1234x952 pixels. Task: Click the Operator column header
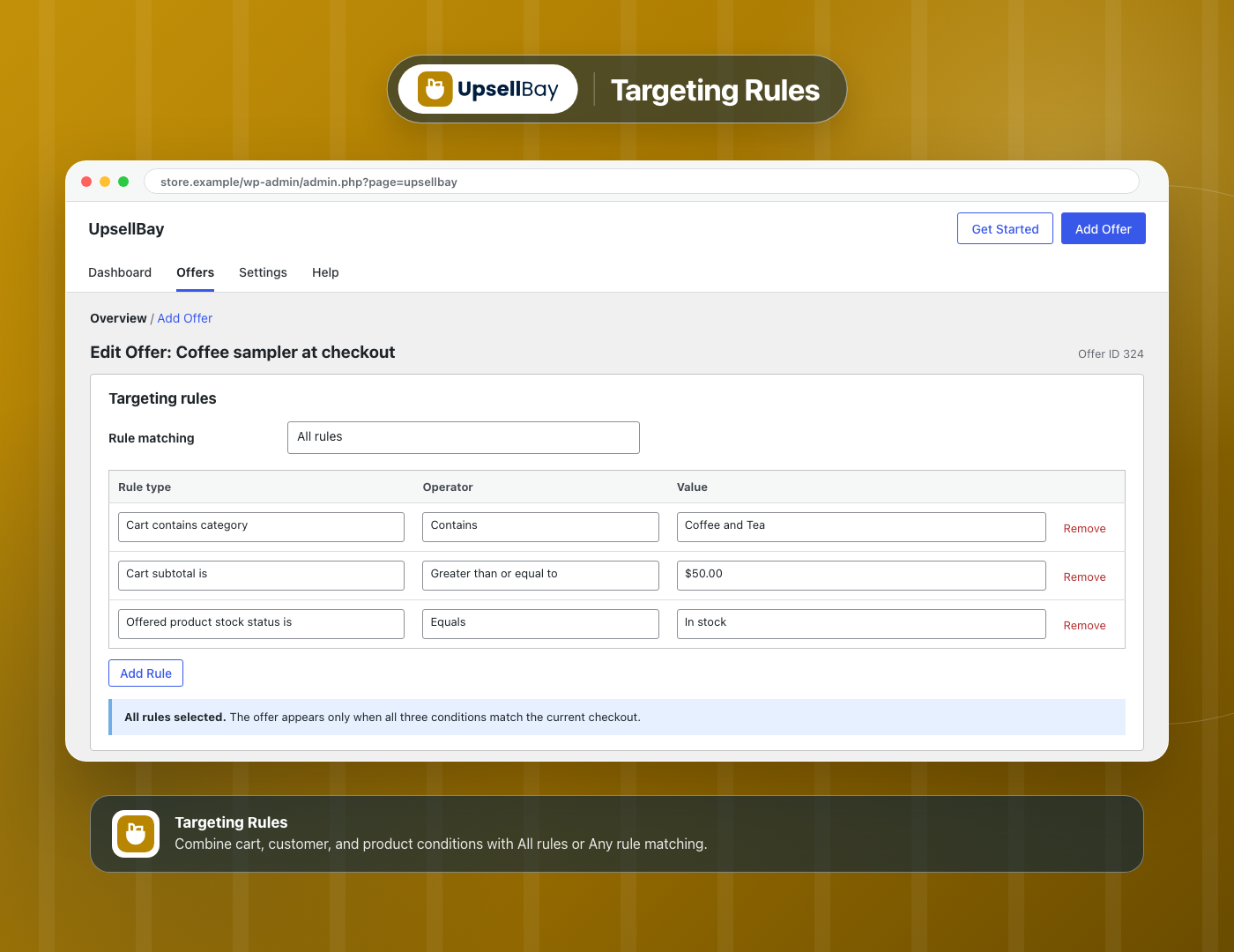coord(448,487)
